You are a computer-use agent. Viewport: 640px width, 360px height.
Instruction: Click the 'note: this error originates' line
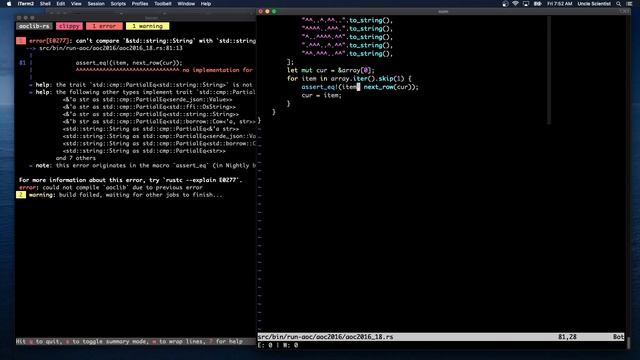tap(142, 166)
